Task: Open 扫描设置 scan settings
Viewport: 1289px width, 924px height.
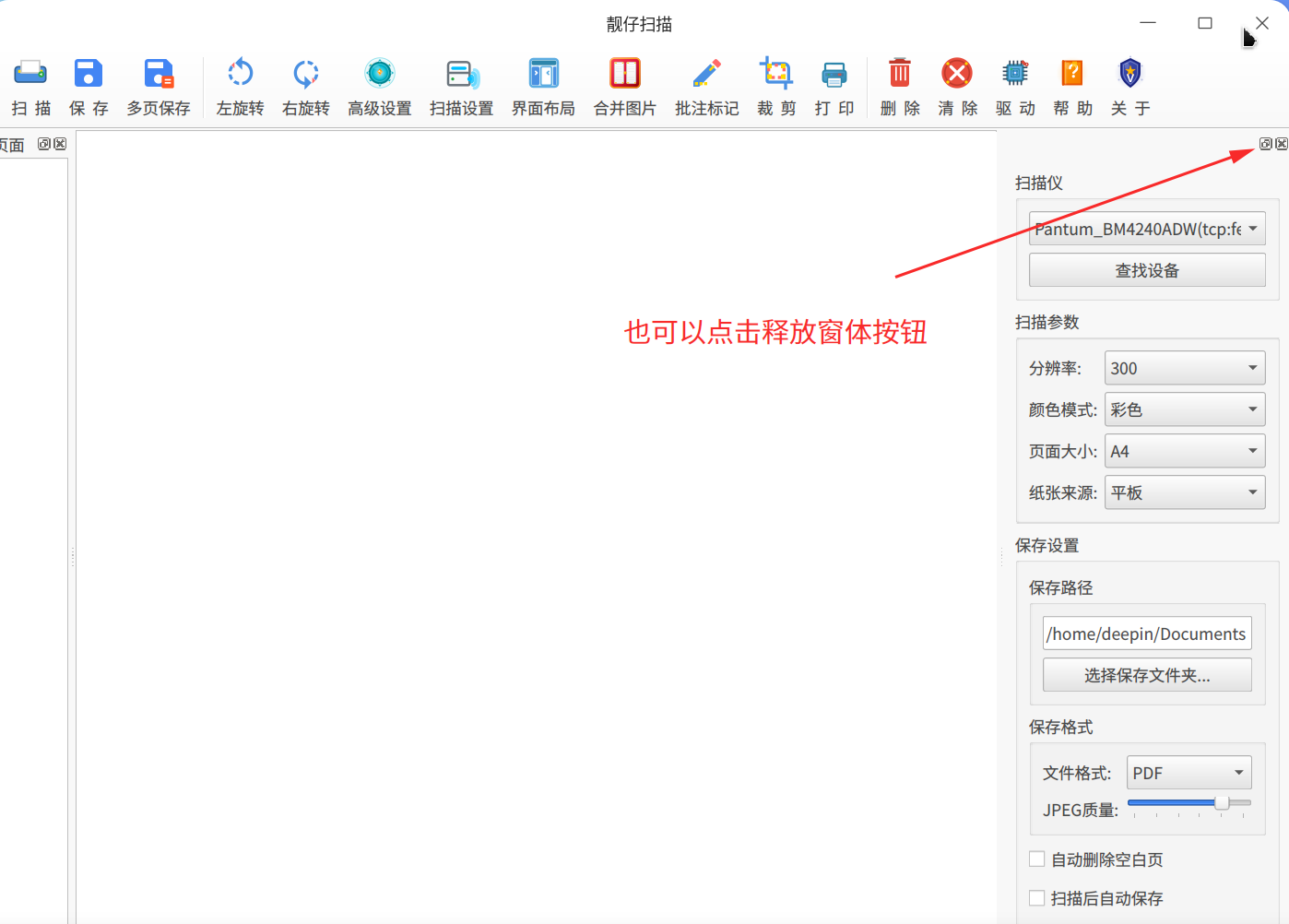Action: click(462, 74)
